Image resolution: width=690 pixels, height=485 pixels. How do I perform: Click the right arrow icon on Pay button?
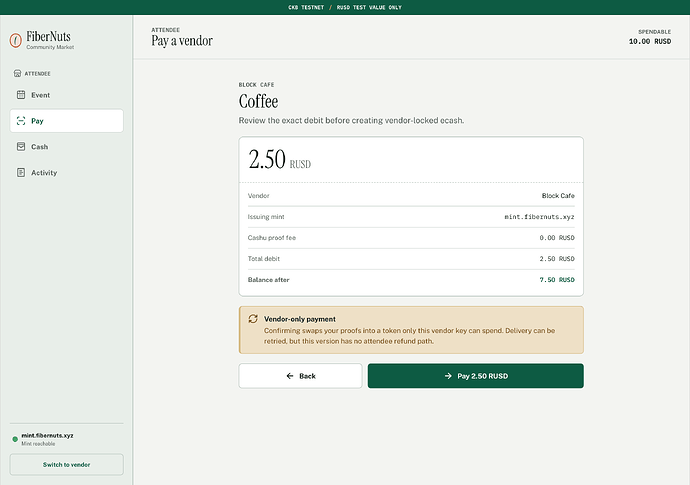tap(448, 376)
